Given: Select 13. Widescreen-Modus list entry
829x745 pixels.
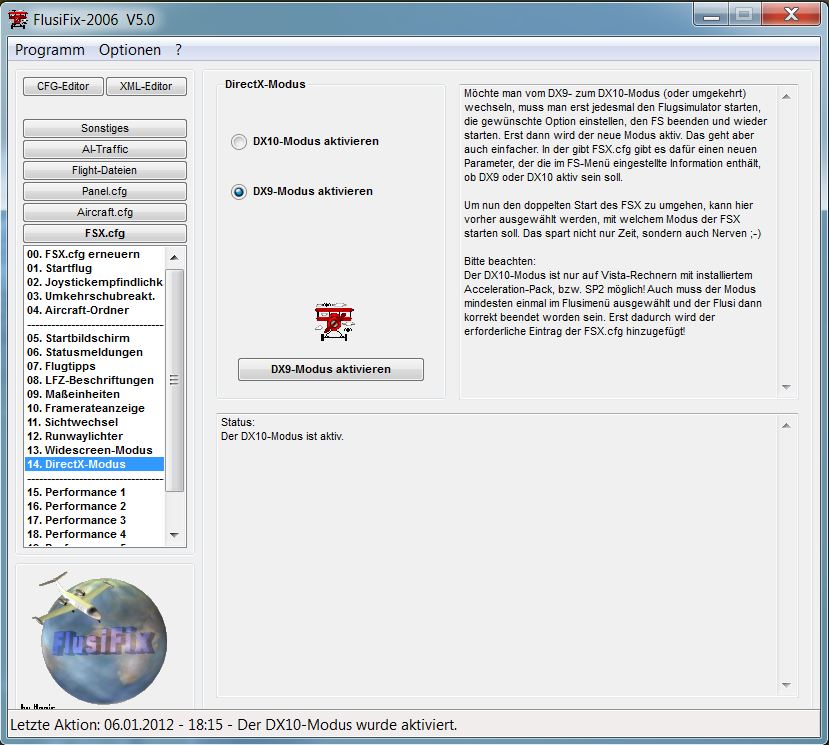Looking at the screenshot, I should [95, 450].
